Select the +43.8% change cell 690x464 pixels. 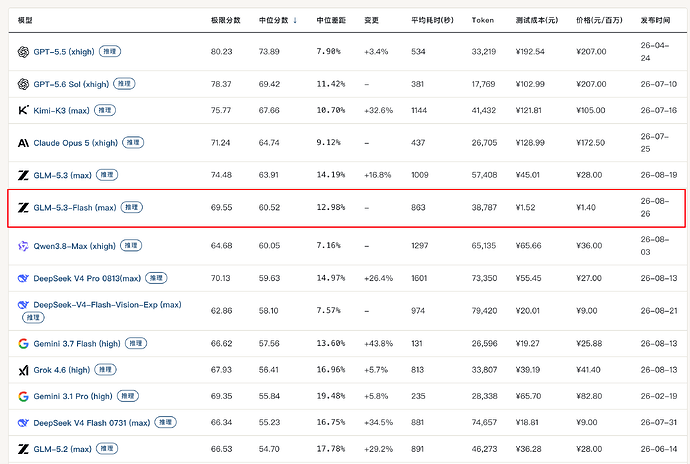coord(378,344)
